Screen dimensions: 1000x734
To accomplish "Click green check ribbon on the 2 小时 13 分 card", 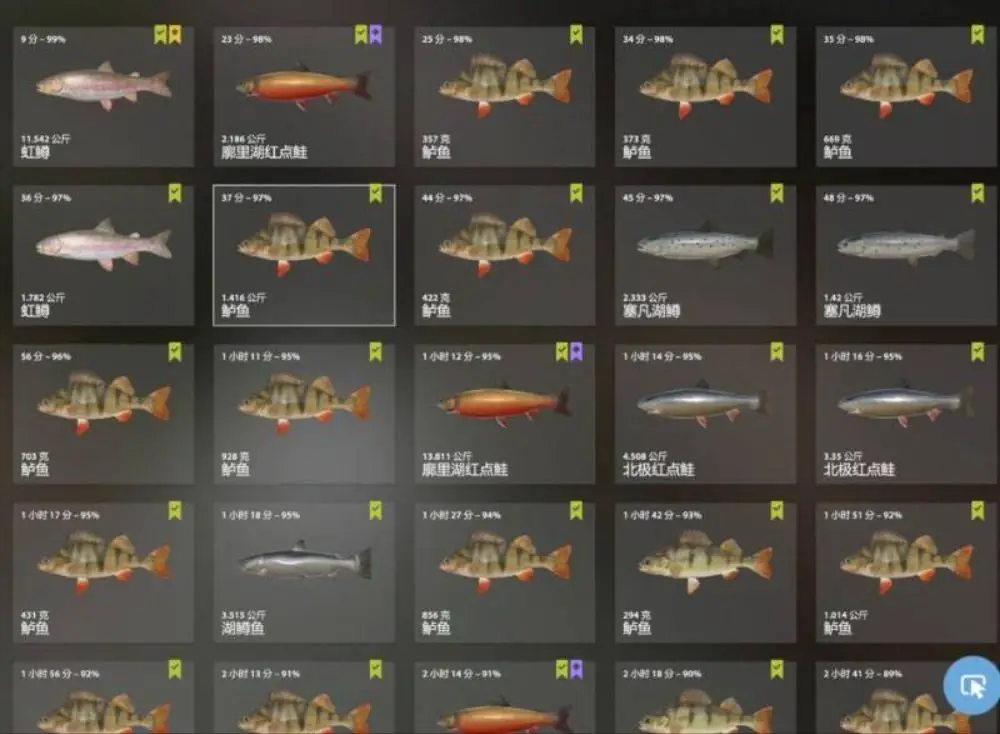I will (376, 669).
